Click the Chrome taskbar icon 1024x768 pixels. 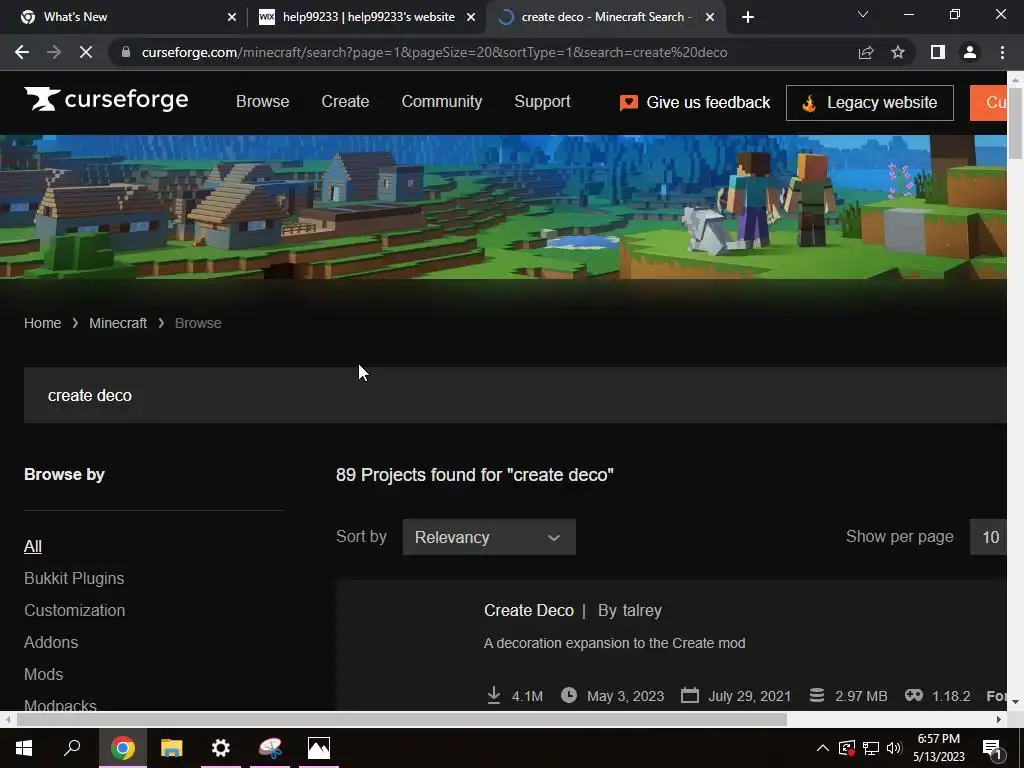pos(122,748)
